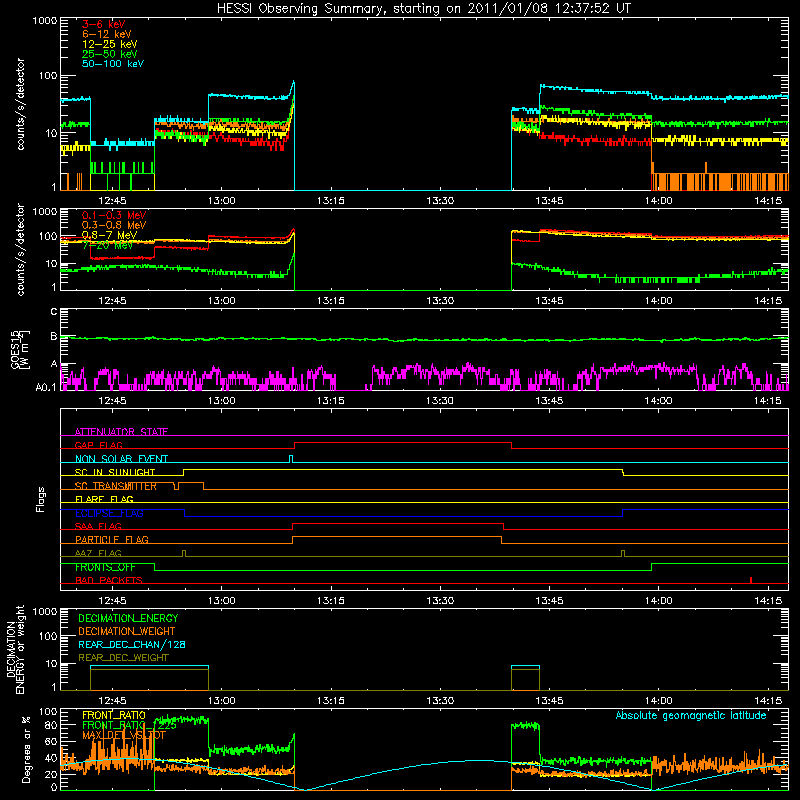Click 'counts/s/detector' label of keV panel
The image size is (800, 800).
click(20, 104)
